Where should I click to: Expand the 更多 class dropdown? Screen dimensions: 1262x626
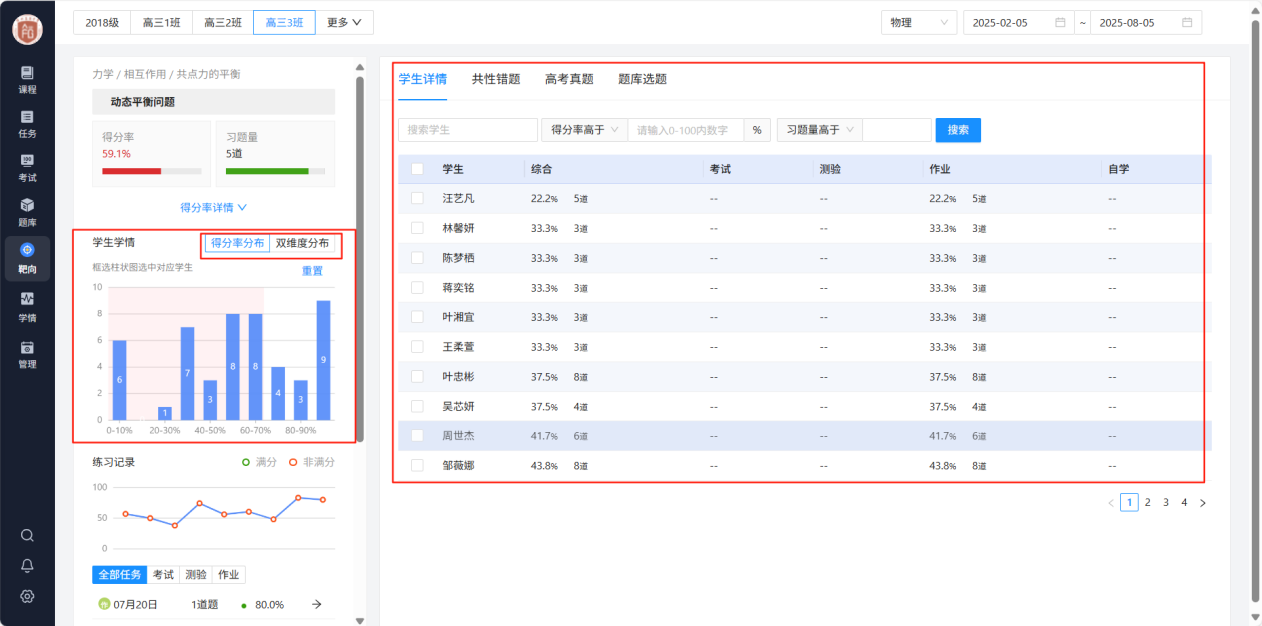click(x=344, y=22)
